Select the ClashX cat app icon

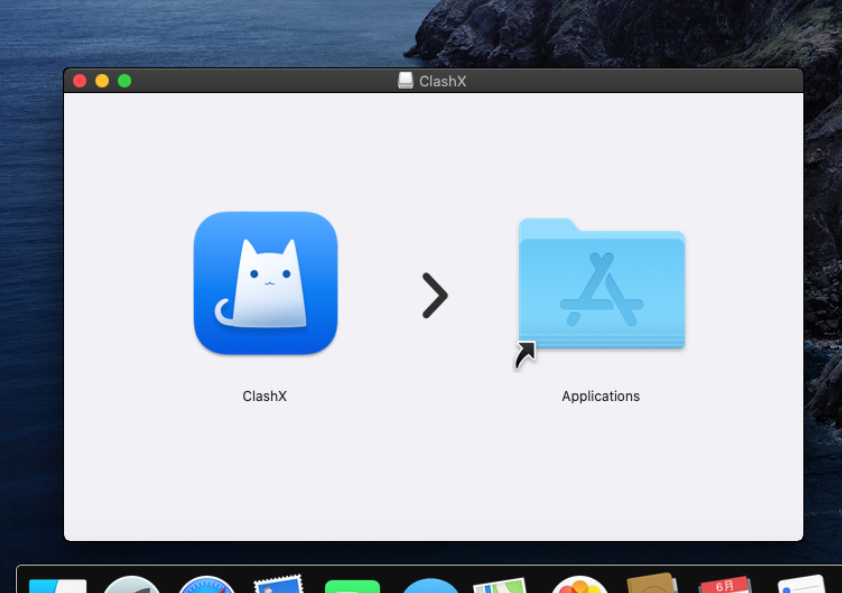click(x=265, y=283)
